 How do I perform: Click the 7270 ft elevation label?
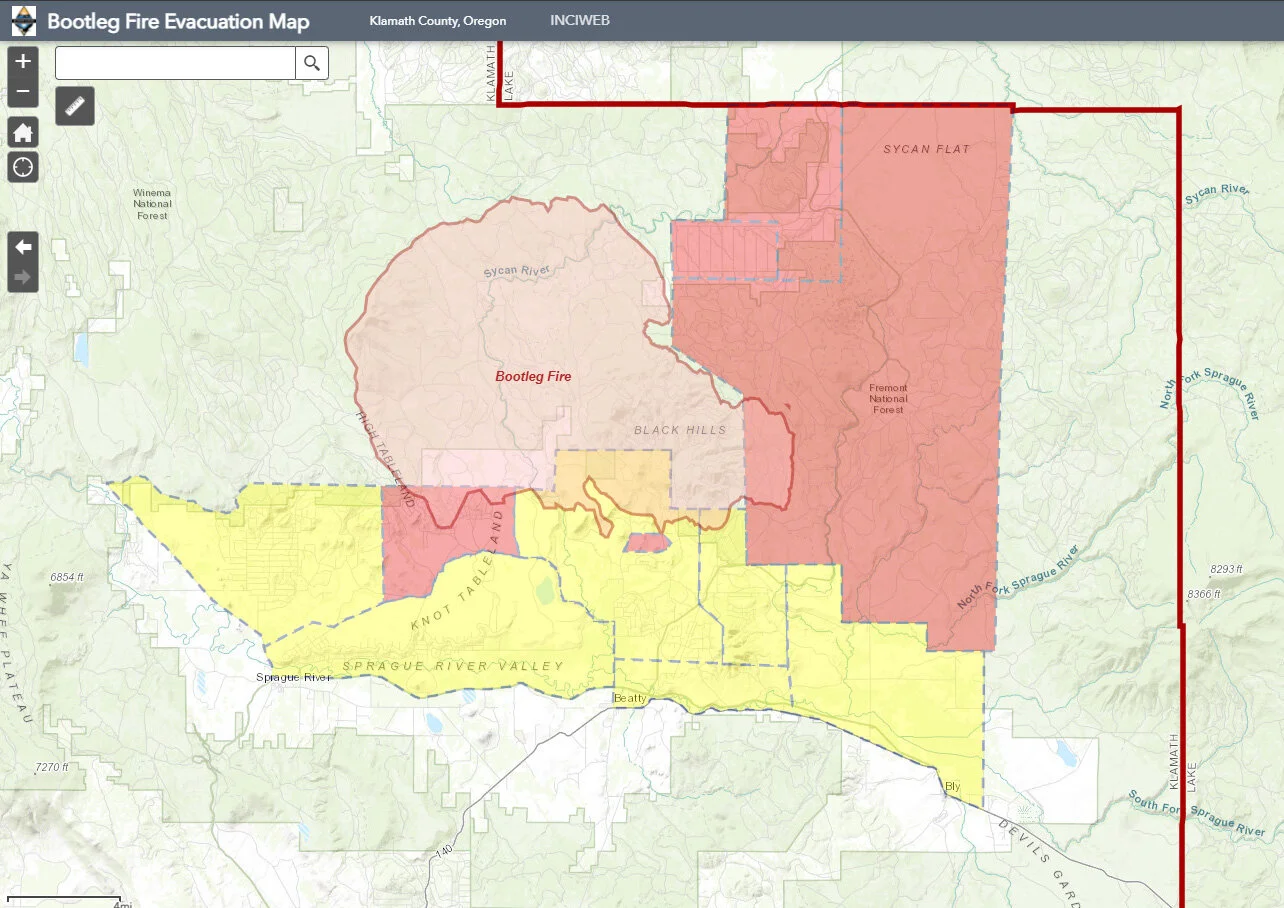click(52, 768)
